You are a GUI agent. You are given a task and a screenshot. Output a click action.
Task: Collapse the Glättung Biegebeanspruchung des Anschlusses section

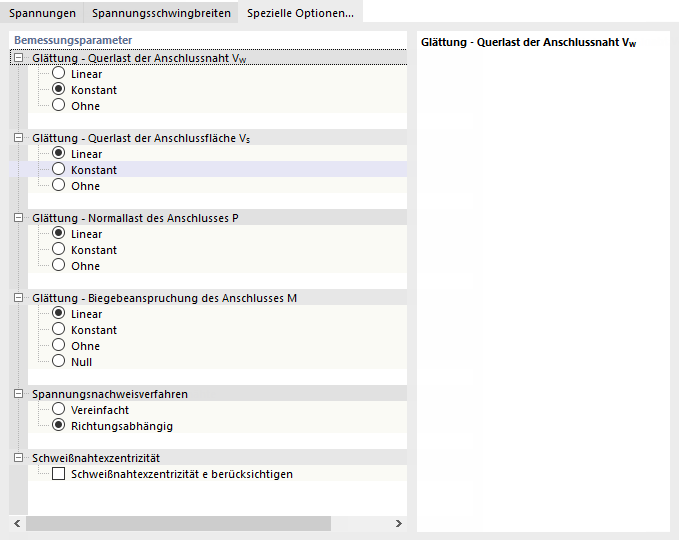point(19,298)
